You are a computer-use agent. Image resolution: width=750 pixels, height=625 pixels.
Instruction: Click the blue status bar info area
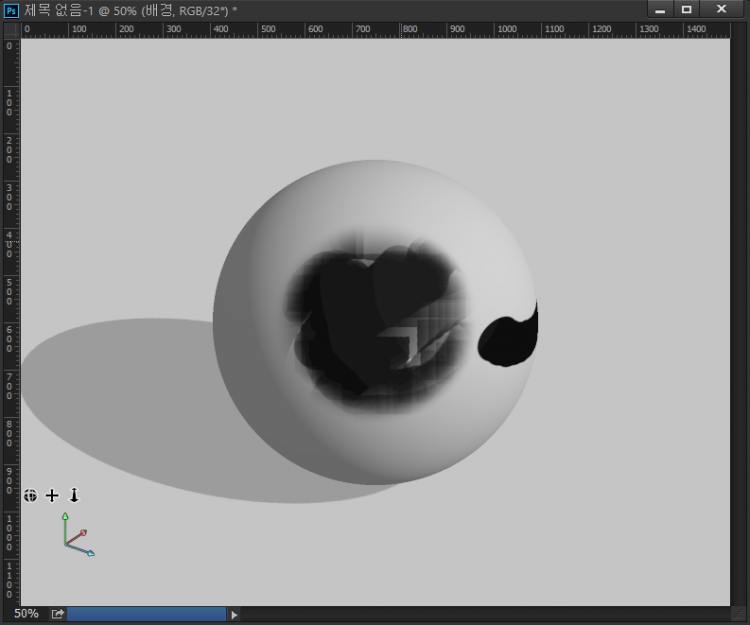coord(146,614)
